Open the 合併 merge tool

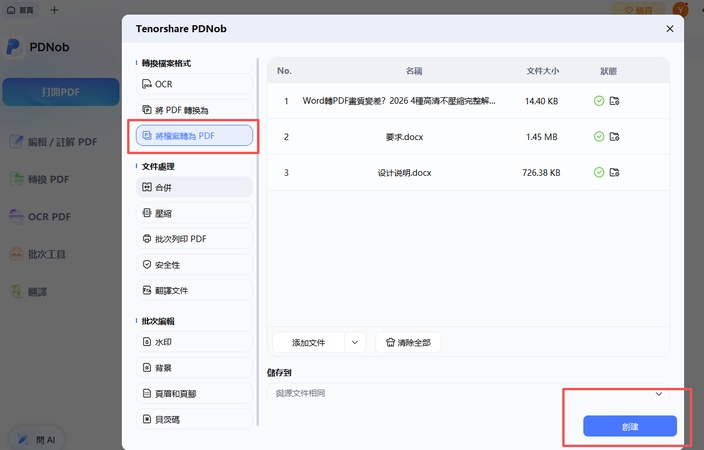tap(194, 187)
